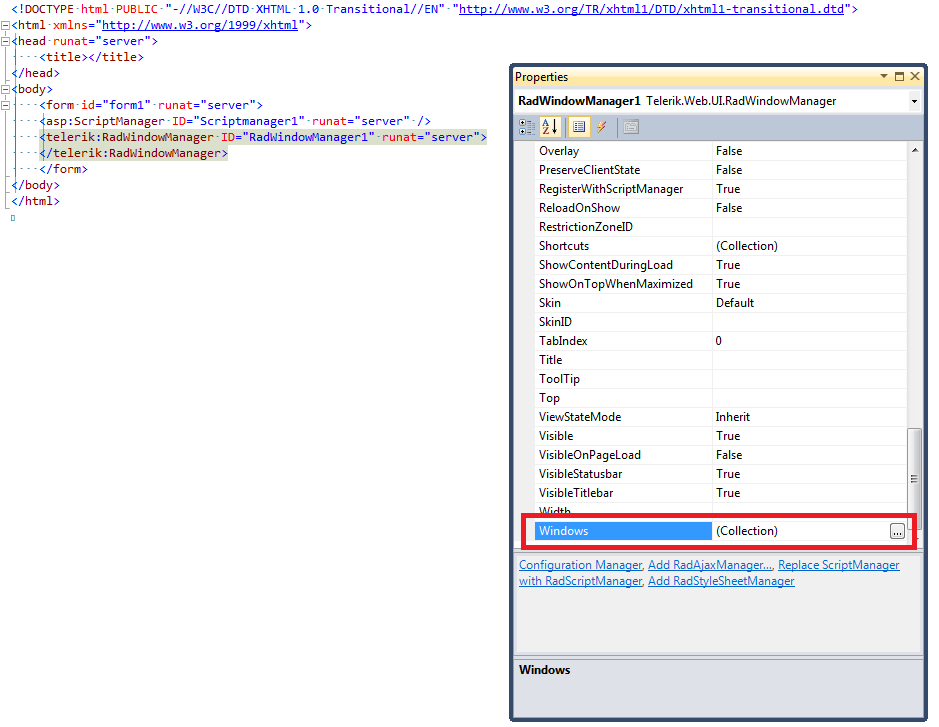Collapse the form element outline node
Viewport: 939px width, 727px height.
coord(5,105)
